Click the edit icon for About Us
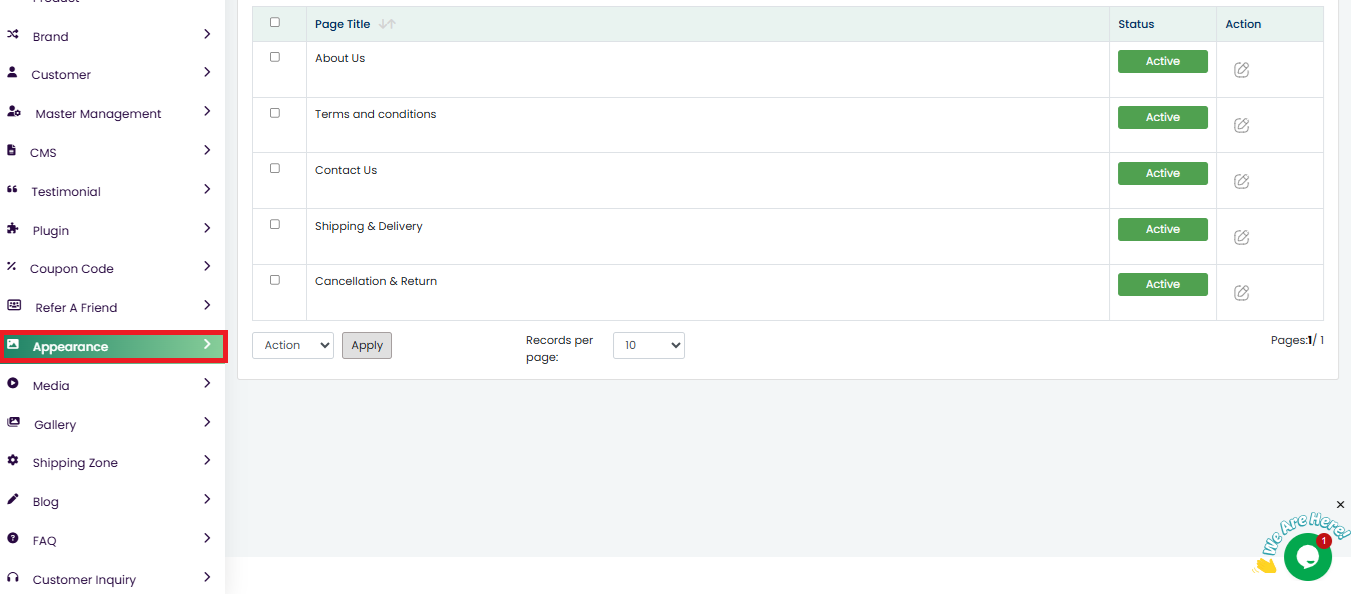This screenshot has height=595, width=1351. pyautogui.click(x=1241, y=70)
